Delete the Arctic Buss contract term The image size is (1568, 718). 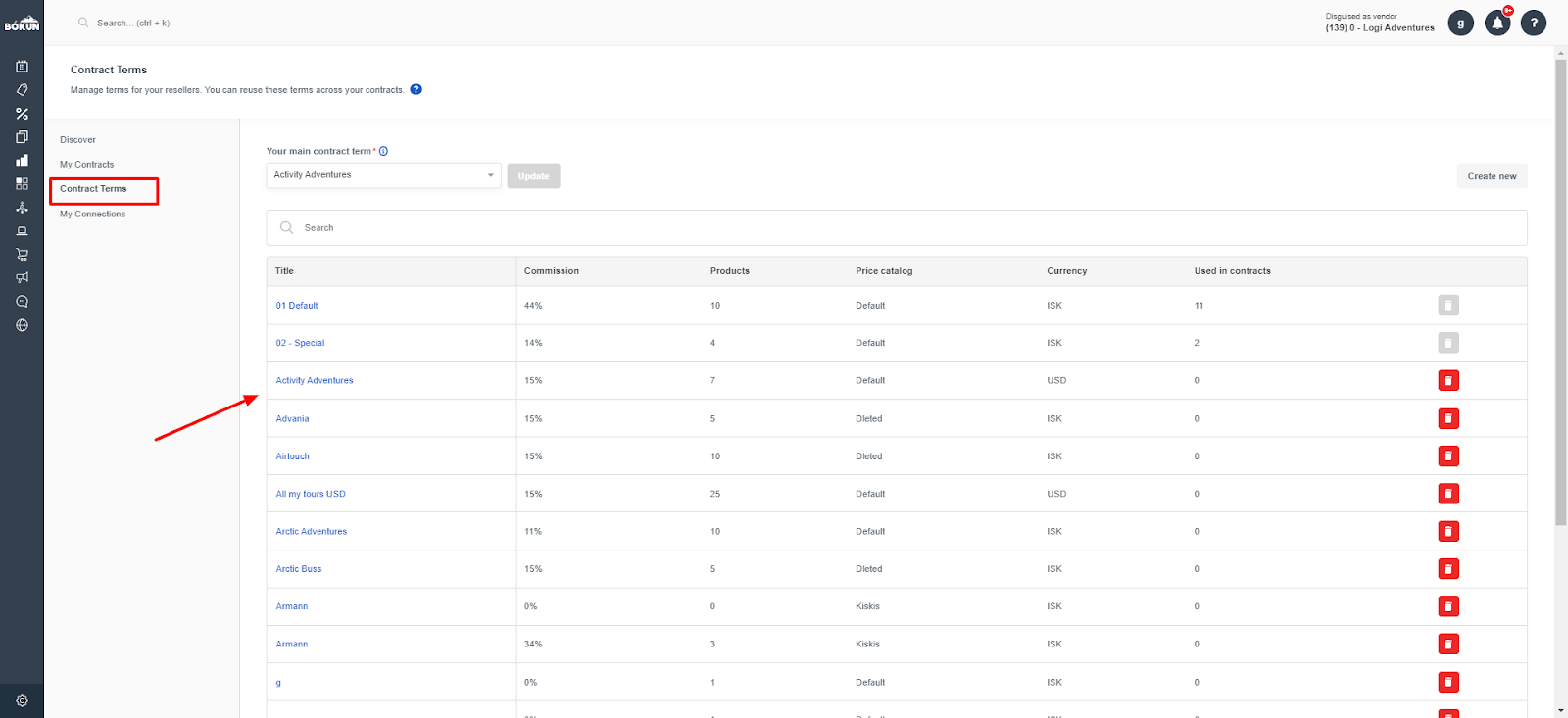(1448, 568)
